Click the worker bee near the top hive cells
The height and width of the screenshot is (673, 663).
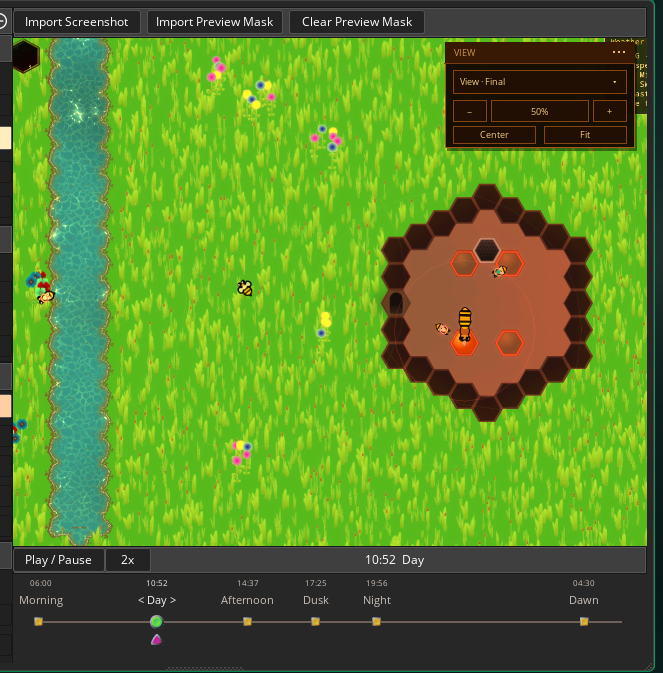click(500, 271)
